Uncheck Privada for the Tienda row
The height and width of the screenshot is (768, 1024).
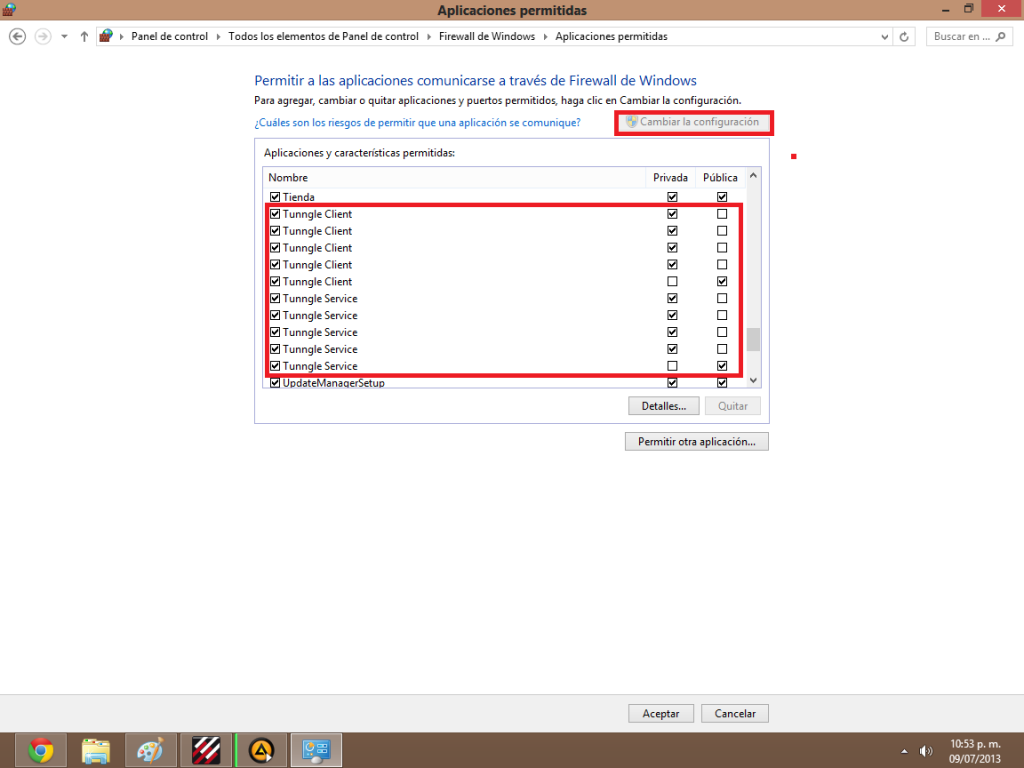pyautogui.click(x=672, y=197)
